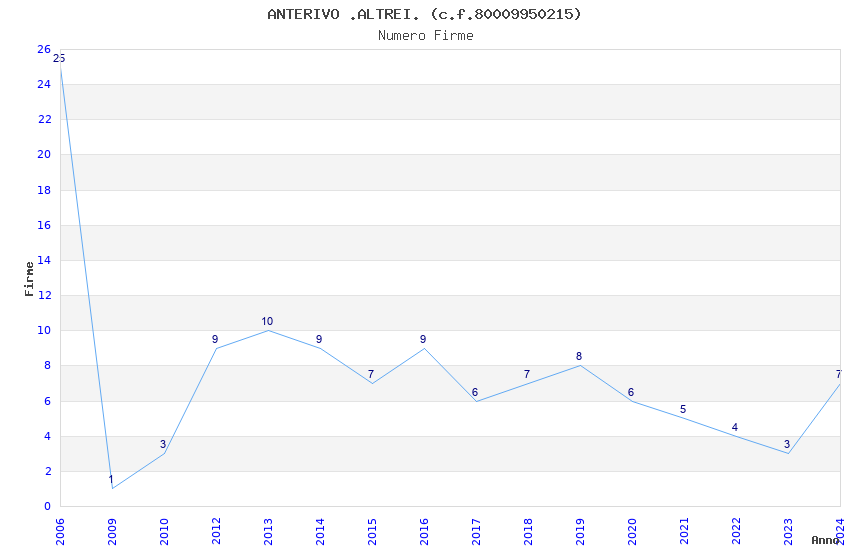Click the data label 5 for 2021
Viewport: 850px width, 550px height.
[x=683, y=410]
